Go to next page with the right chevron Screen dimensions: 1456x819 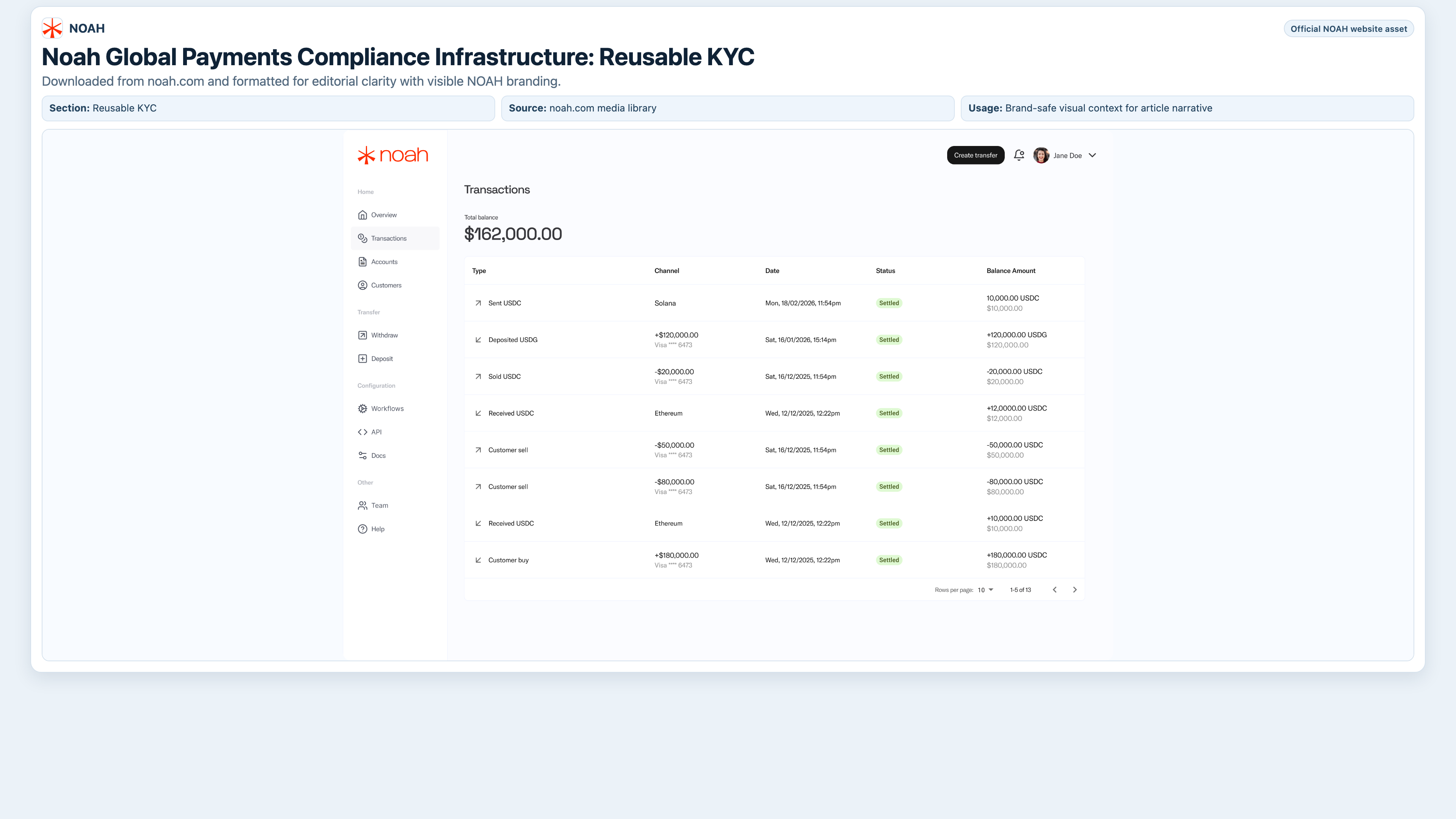point(1075,590)
